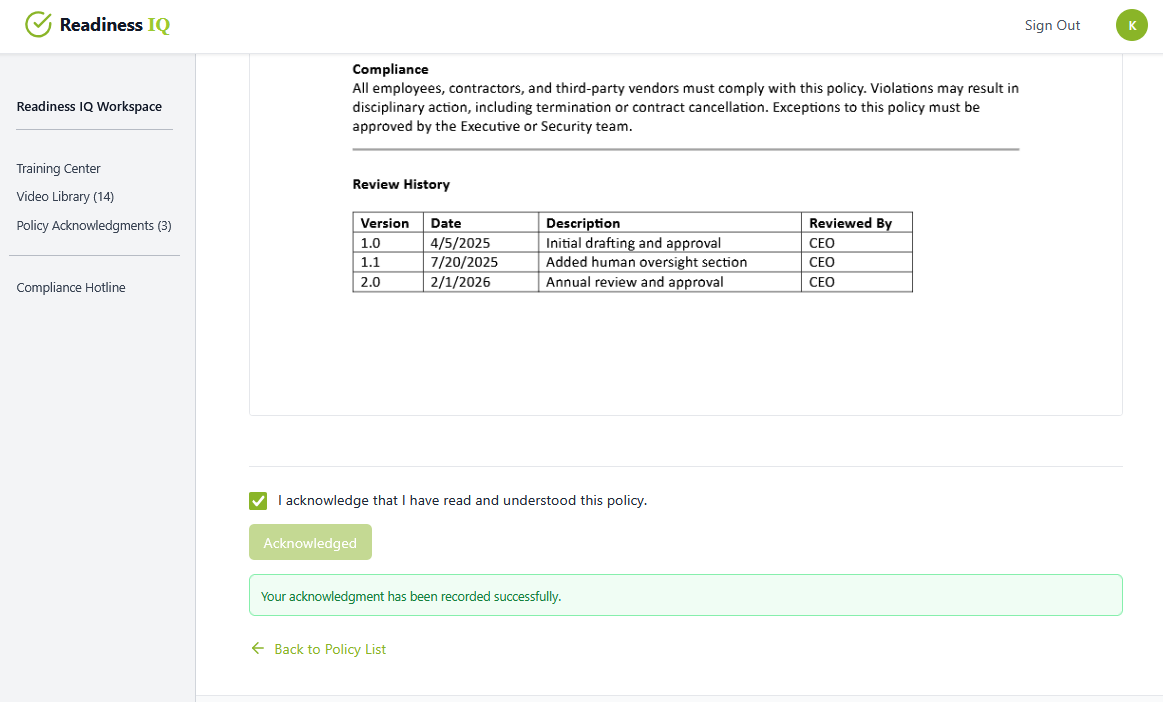Open Video Library from the sidebar
Viewport: 1163px width, 702px height.
point(65,196)
